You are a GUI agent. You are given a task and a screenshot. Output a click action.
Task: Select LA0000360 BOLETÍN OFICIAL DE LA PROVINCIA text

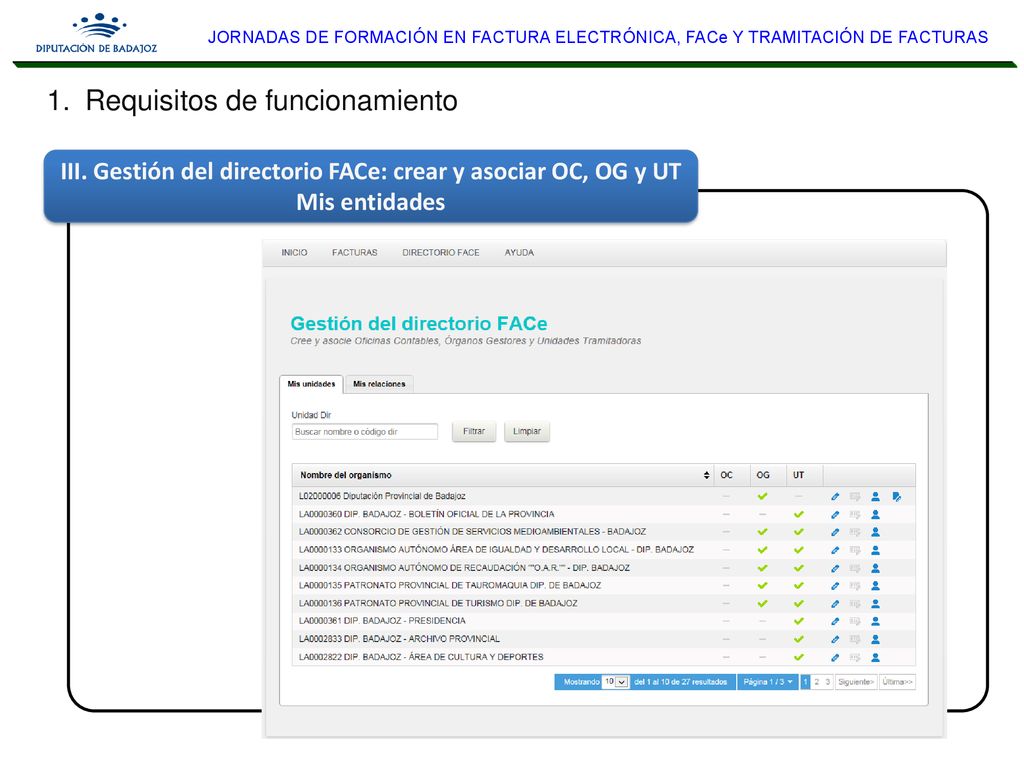(x=426, y=515)
